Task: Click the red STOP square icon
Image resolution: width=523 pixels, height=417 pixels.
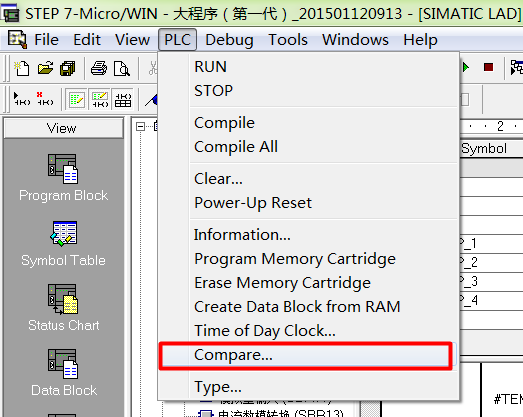Action: click(x=488, y=68)
